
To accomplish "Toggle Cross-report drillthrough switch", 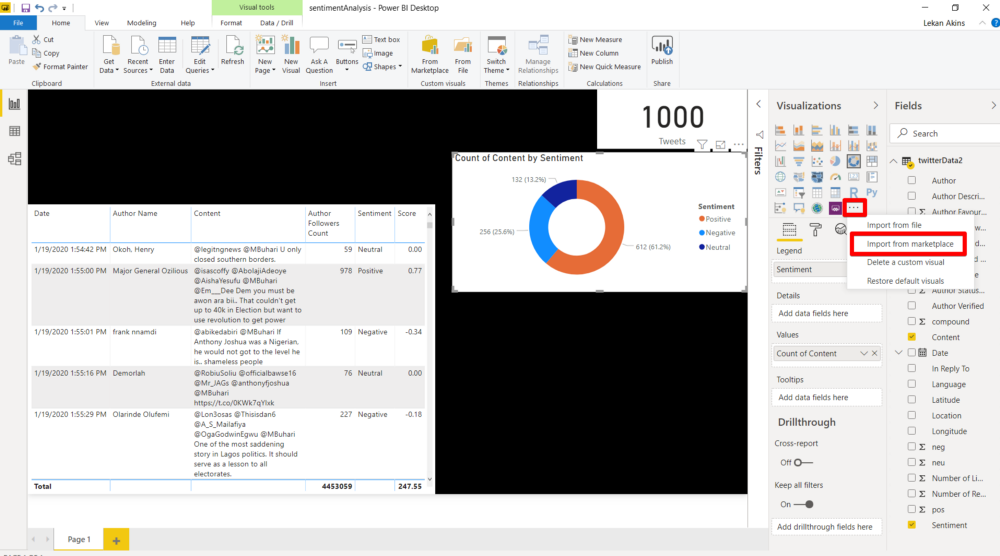I will [803, 462].
